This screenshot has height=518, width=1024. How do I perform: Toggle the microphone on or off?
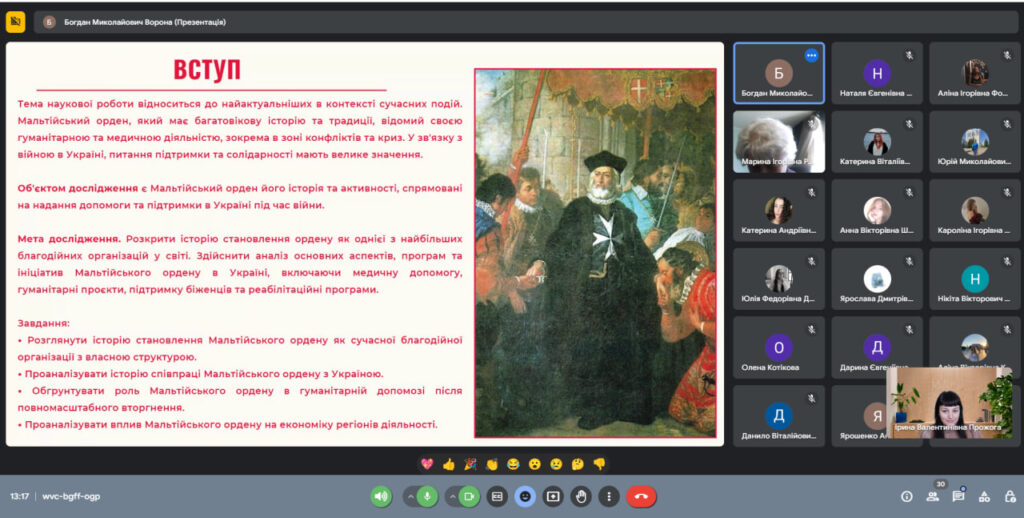coord(428,496)
